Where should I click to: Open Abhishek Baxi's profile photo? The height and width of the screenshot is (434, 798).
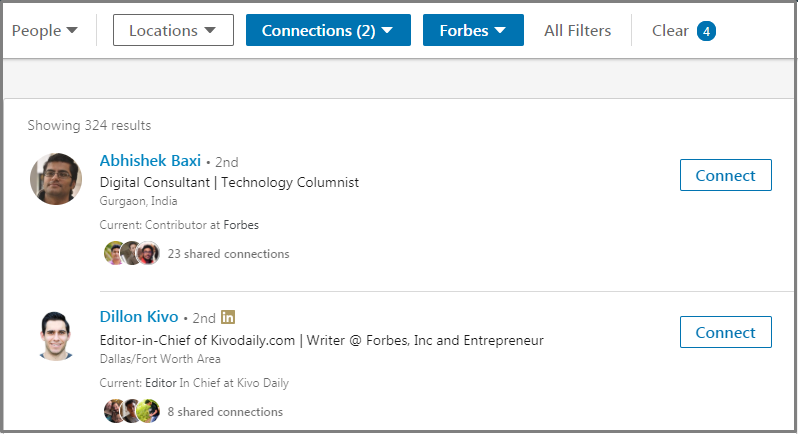[56, 178]
